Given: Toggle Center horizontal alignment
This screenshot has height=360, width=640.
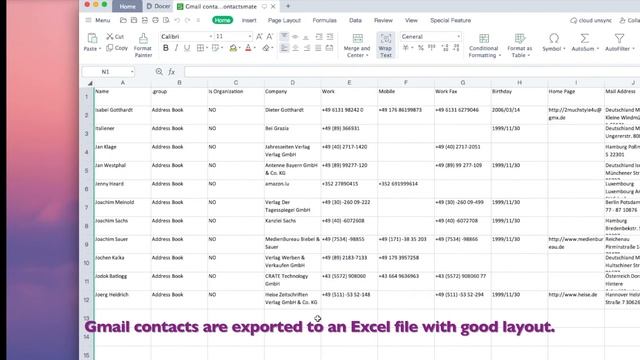Looking at the screenshot, I should (x=295, y=48).
